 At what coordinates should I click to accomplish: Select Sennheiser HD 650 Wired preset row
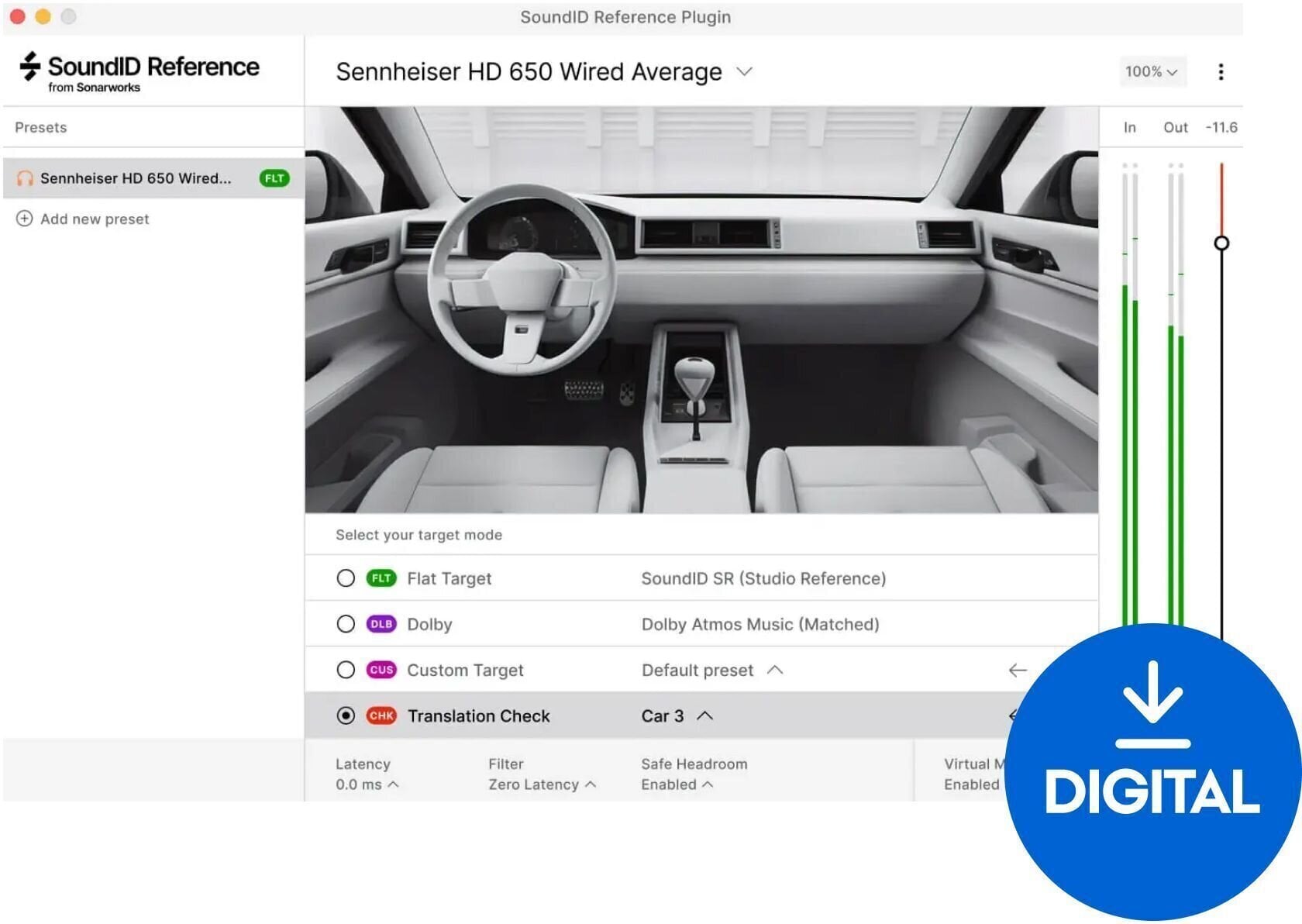pos(153,178)
